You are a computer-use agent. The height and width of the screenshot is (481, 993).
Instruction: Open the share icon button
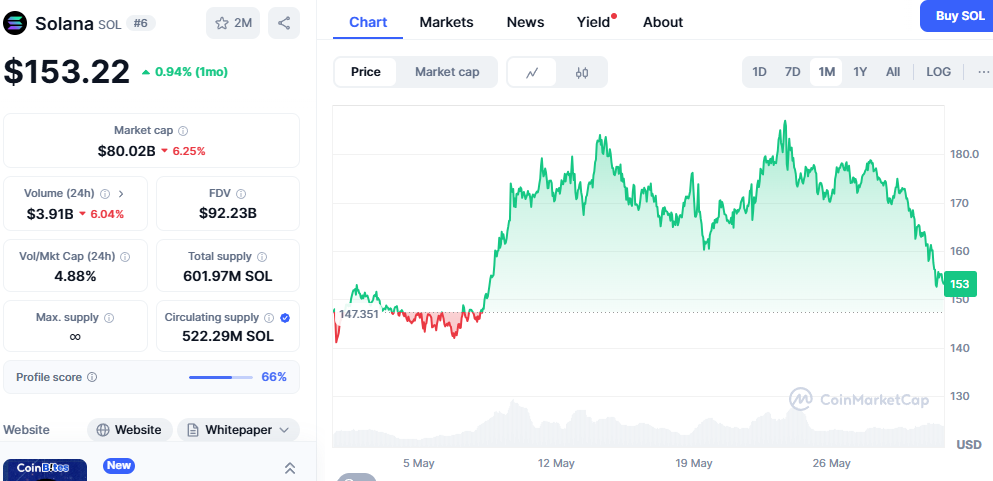[284, 23]
